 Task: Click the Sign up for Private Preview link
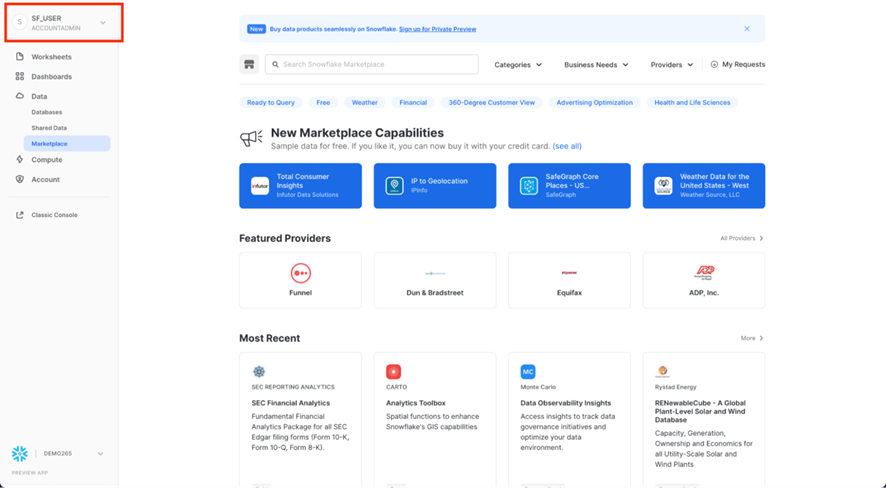pos(437,29)
